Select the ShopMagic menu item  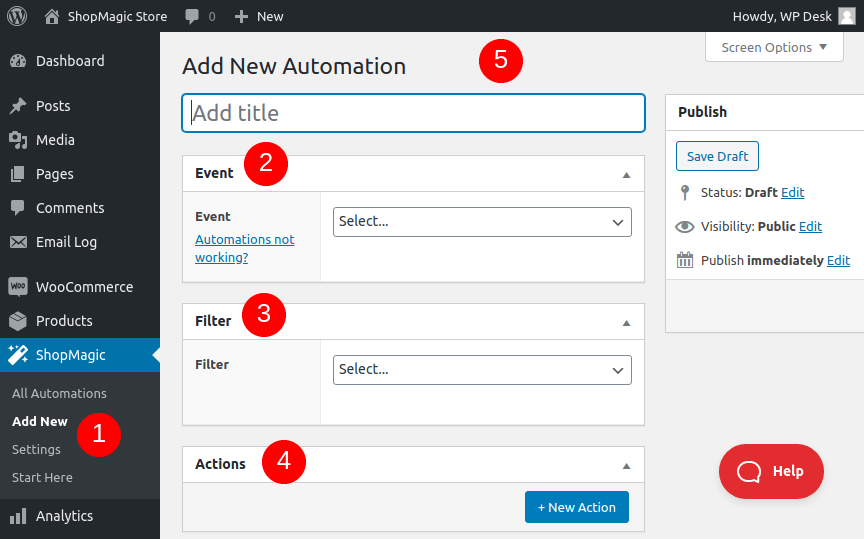(80, 355)
